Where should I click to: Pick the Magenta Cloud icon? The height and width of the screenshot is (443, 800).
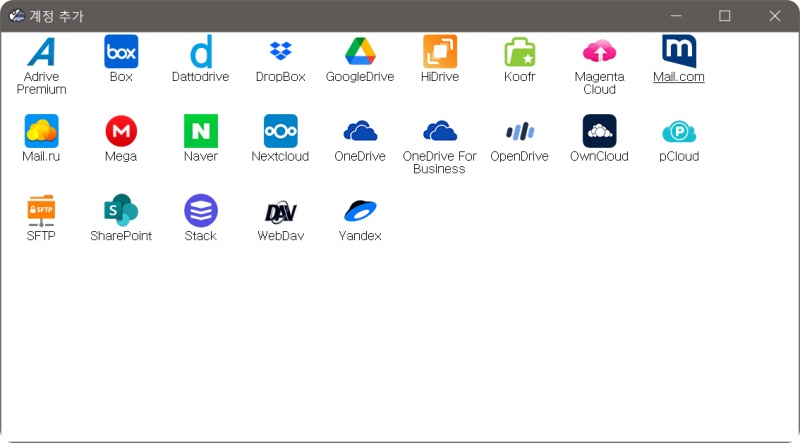click(599, 52)
